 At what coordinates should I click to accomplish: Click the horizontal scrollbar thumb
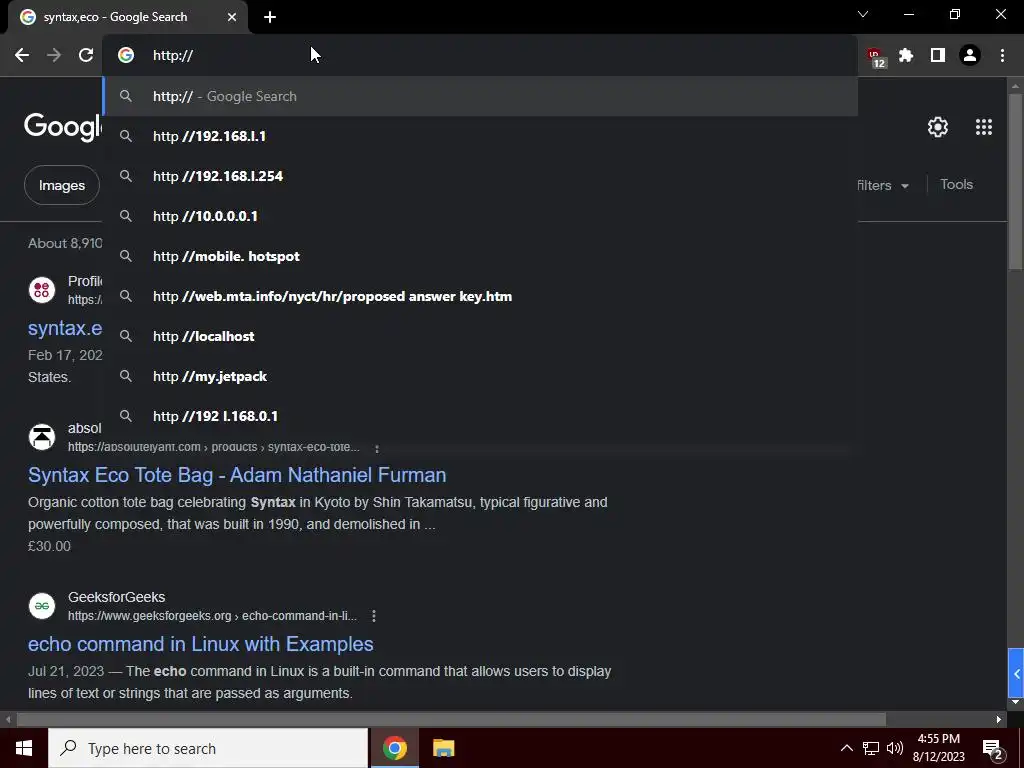(x=451, y=720)
